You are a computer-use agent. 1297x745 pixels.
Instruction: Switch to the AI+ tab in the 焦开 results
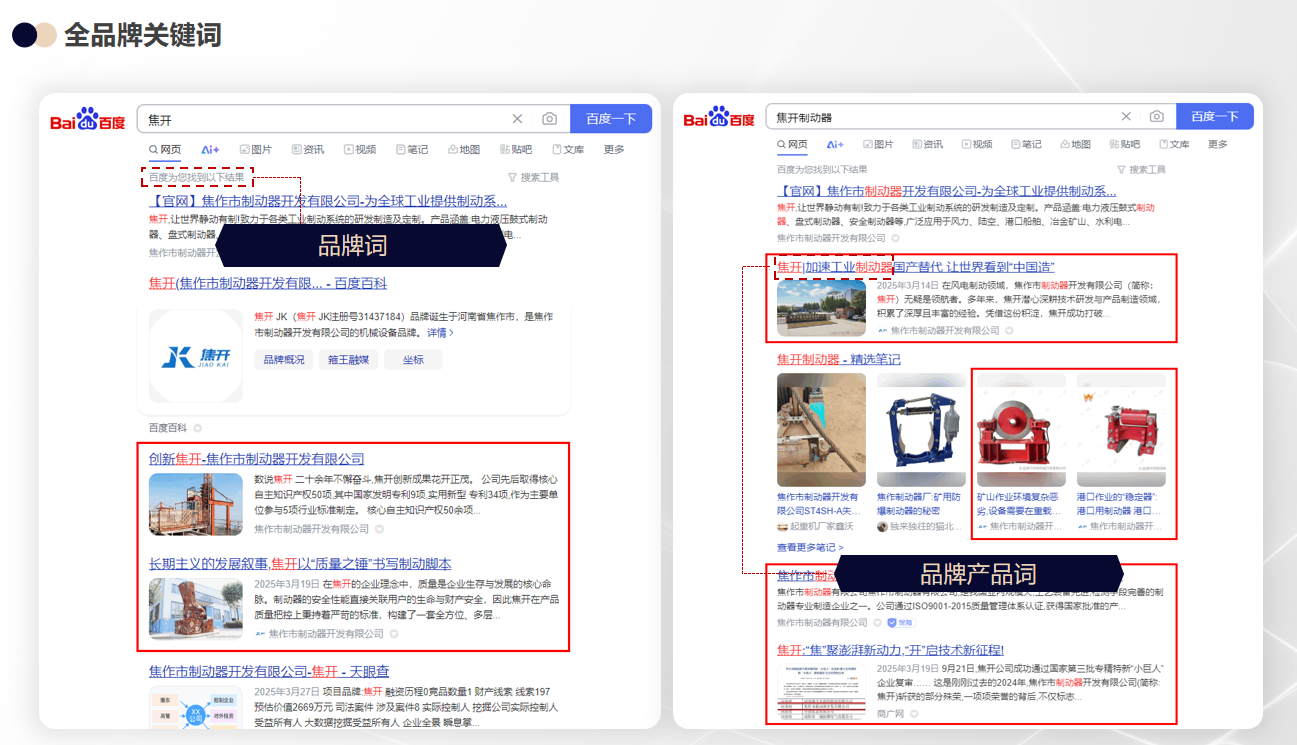210,150
